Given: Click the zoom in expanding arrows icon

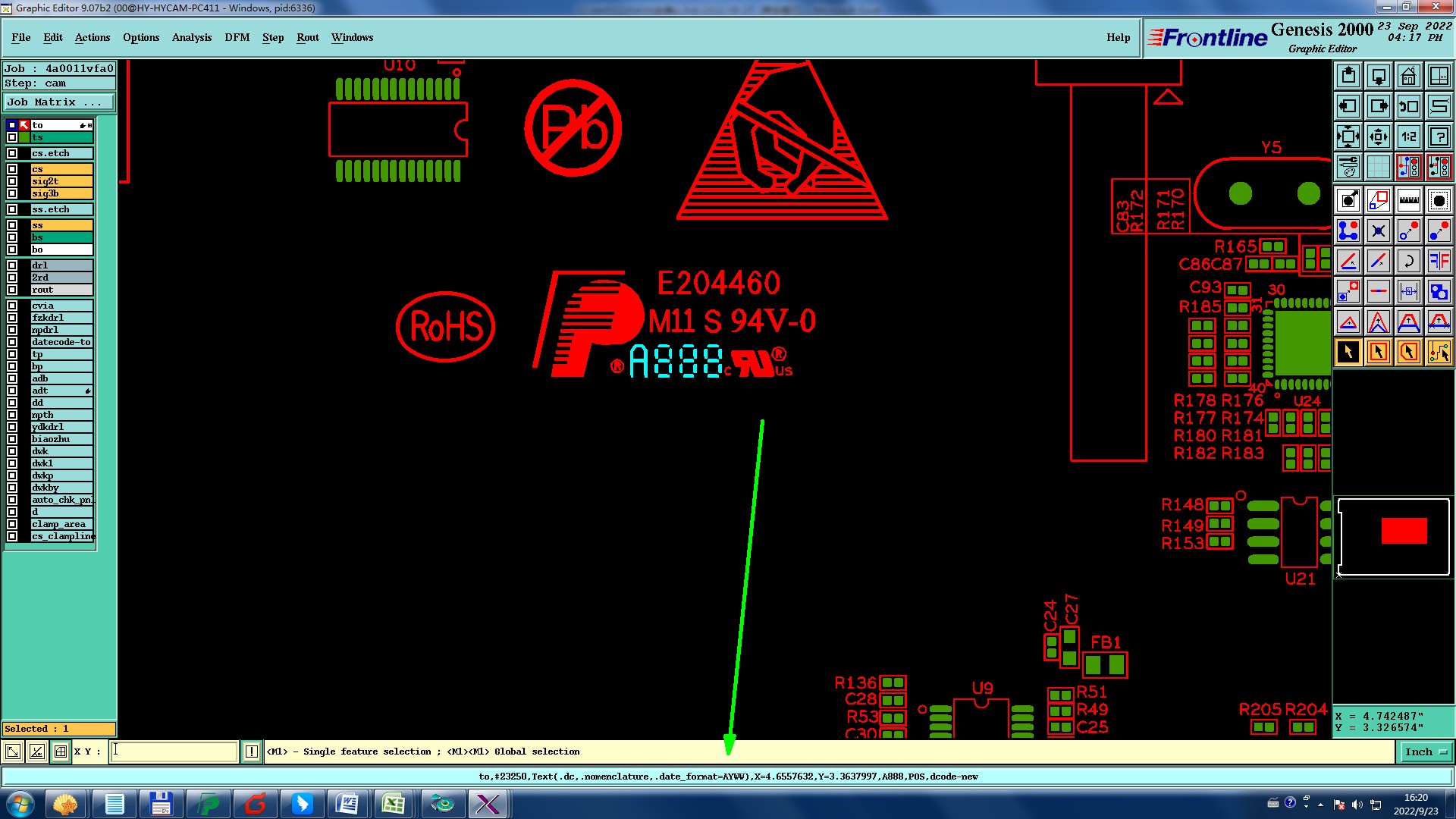Looking at the screenshot, I should 1348,136.
